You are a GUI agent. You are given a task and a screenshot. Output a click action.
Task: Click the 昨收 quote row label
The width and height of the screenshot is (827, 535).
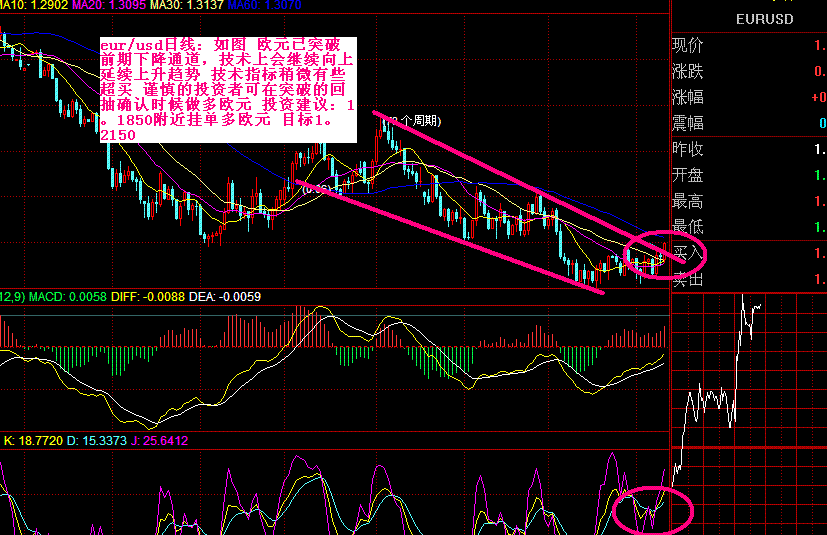pyautogui.click(x=688, y=149)
